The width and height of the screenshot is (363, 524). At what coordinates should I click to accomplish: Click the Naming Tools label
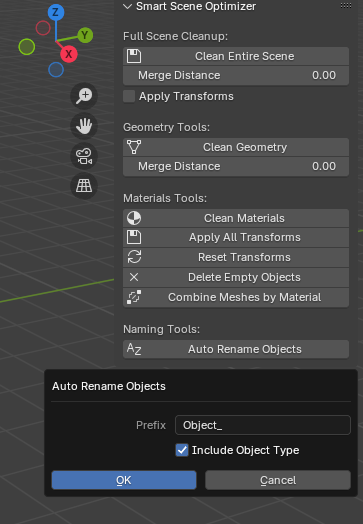(x=161, y=330)
